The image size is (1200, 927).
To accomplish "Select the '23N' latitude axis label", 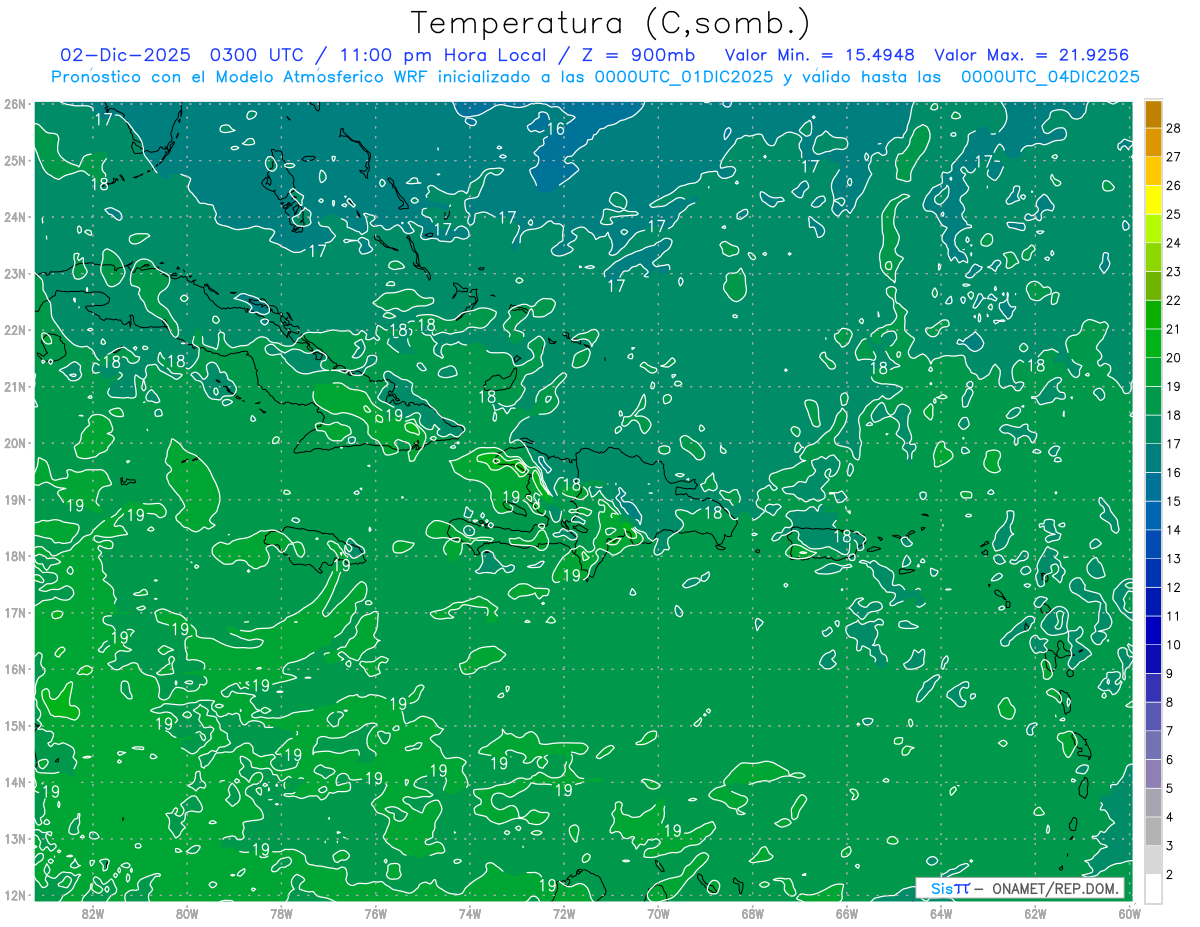I will click(15, 273).
